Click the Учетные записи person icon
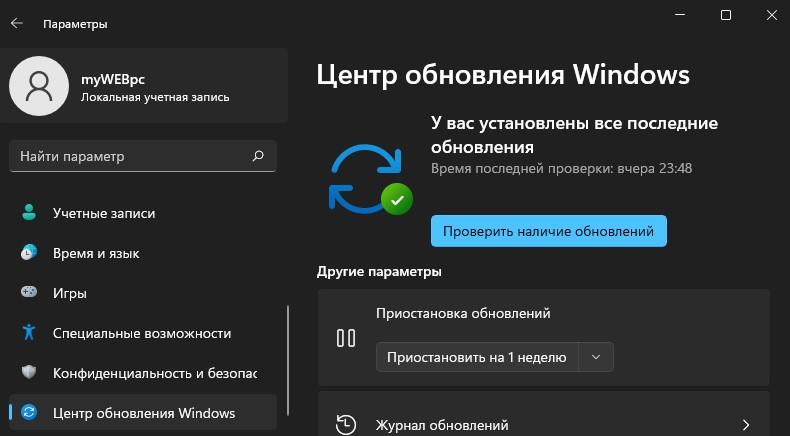790x436 pixels. tap(29, 213)
